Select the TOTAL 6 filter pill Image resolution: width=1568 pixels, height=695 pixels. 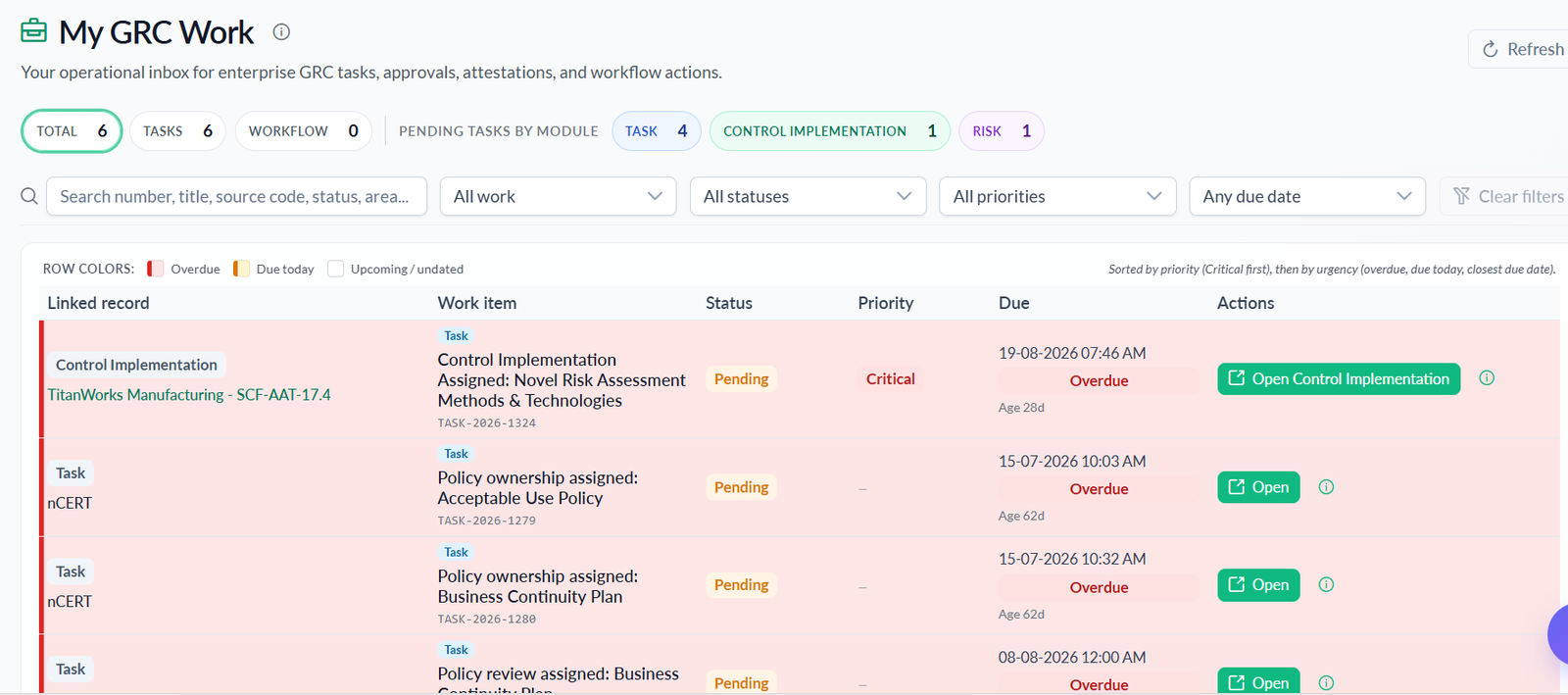coord(72,131)
